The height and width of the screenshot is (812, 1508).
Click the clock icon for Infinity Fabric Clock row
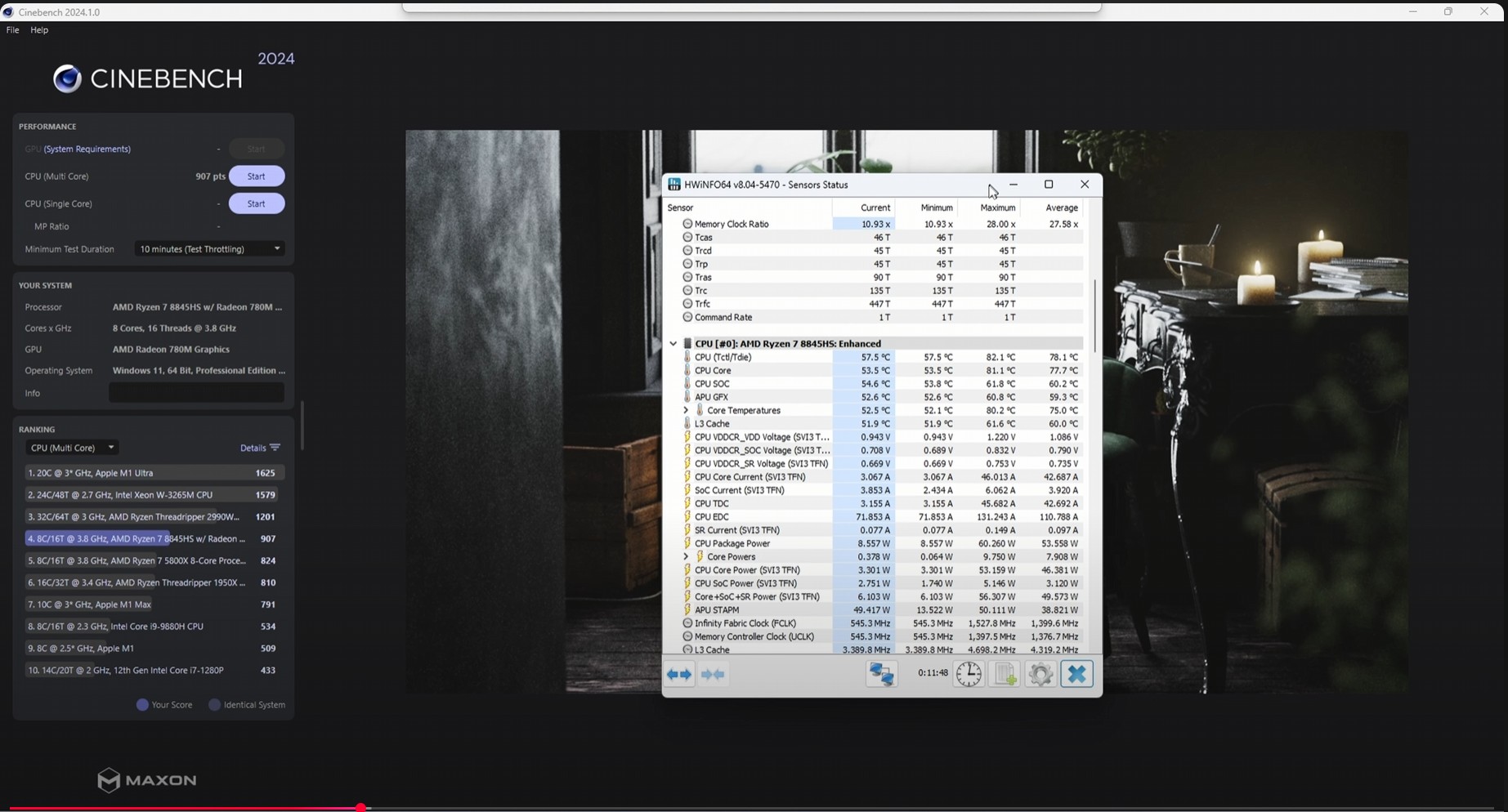(x=687, y=623)
